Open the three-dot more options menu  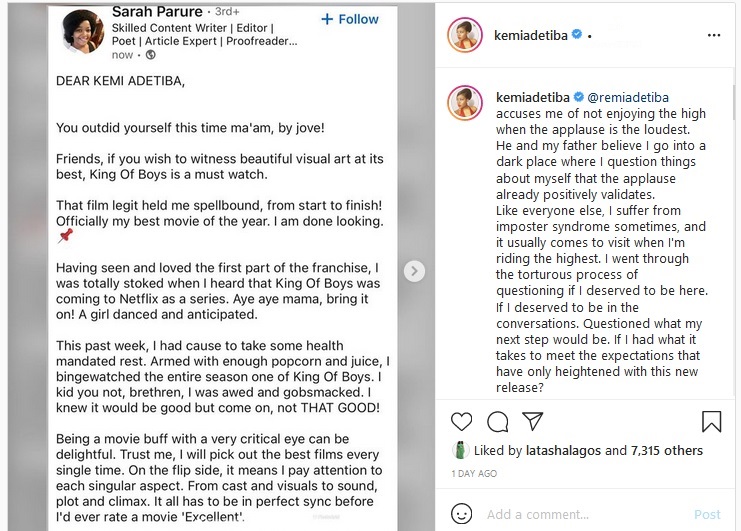coord(713,35)
